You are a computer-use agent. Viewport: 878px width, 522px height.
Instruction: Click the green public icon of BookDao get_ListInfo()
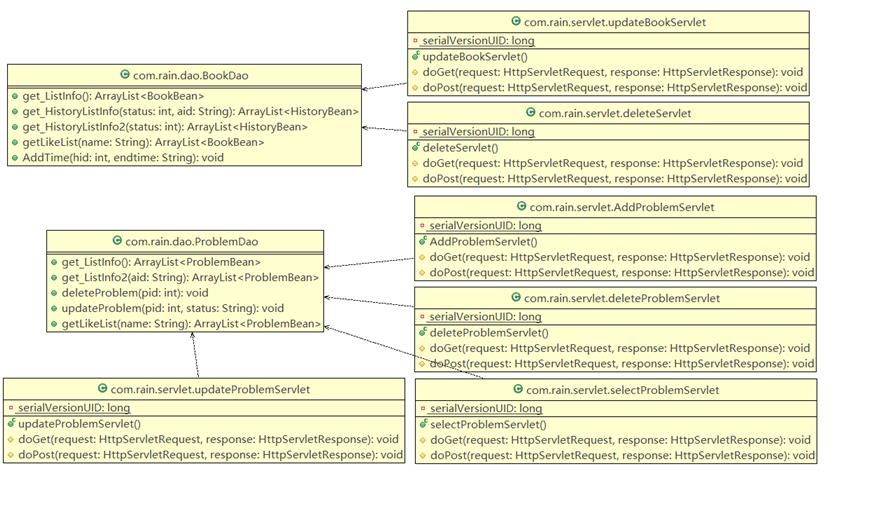(15, 96)
